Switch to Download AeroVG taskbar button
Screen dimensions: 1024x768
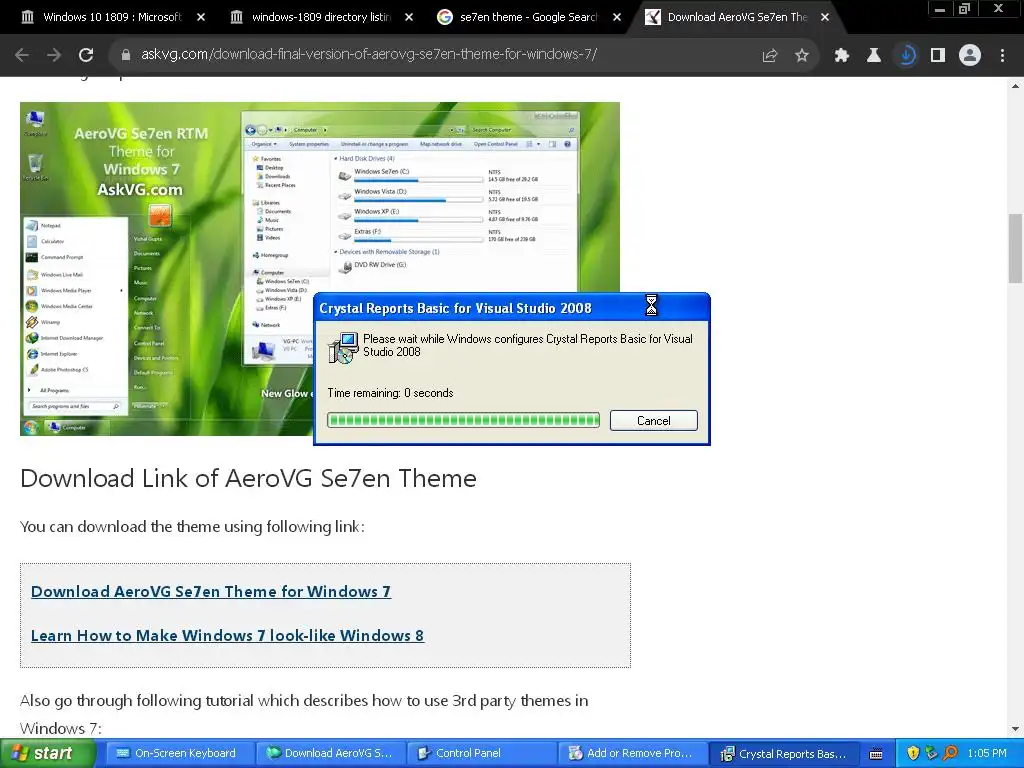click(x=330, y=754)
